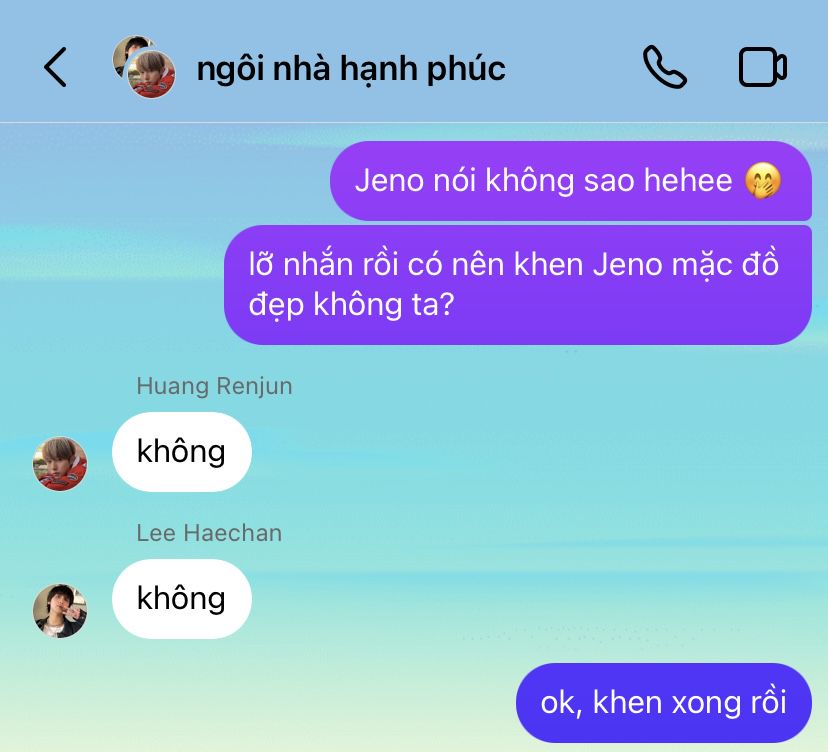Select the 'ok, khen xong rồi' message

664,703
